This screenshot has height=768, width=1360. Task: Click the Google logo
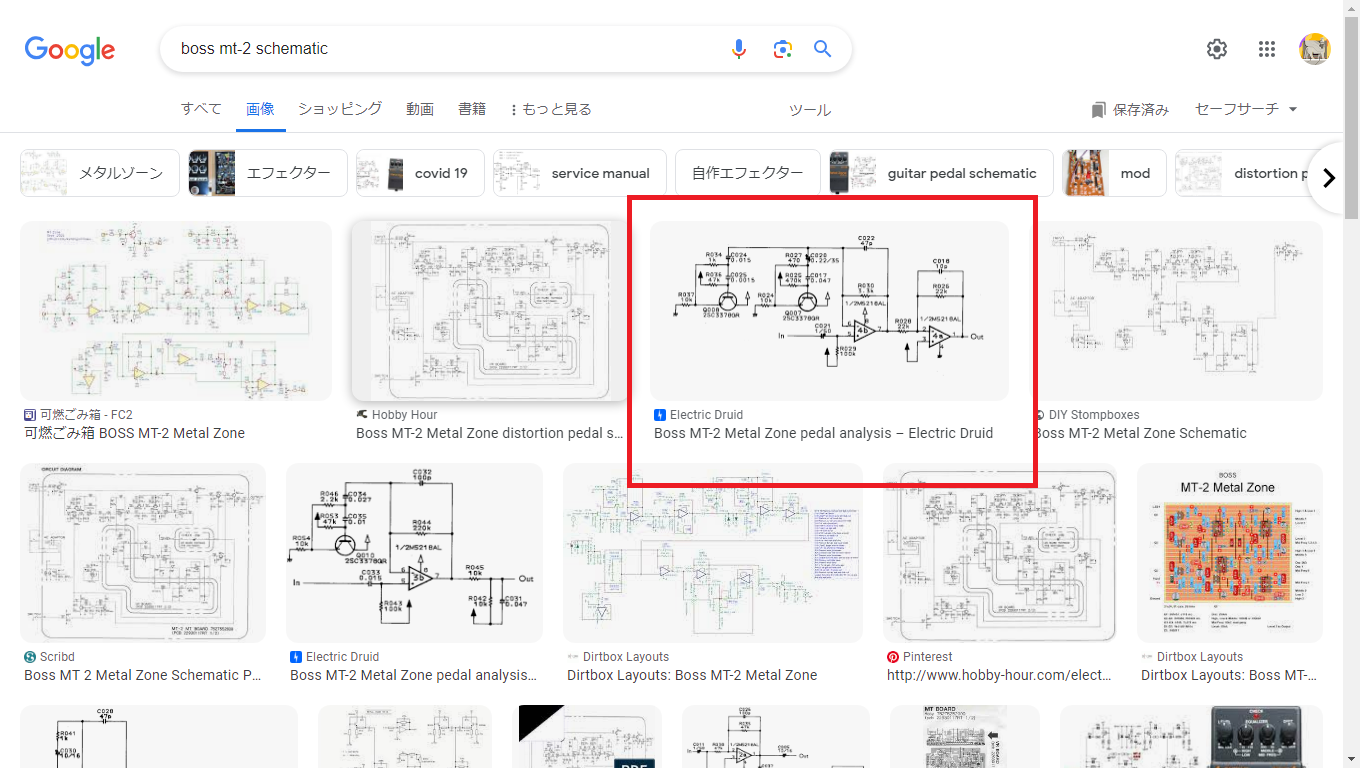pyautogui.click(x=70, y=50)
